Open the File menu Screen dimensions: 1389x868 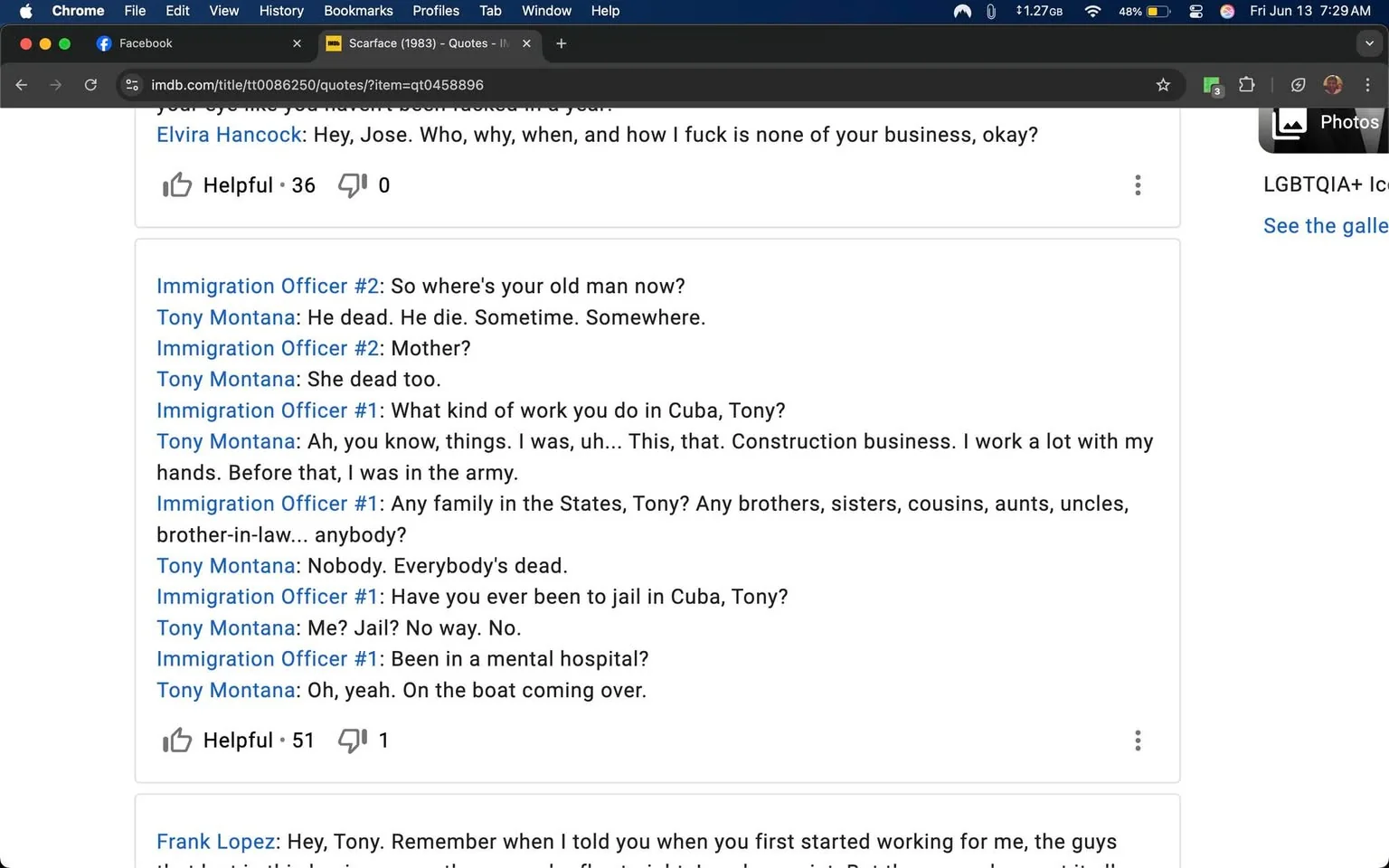pos(135,11)
